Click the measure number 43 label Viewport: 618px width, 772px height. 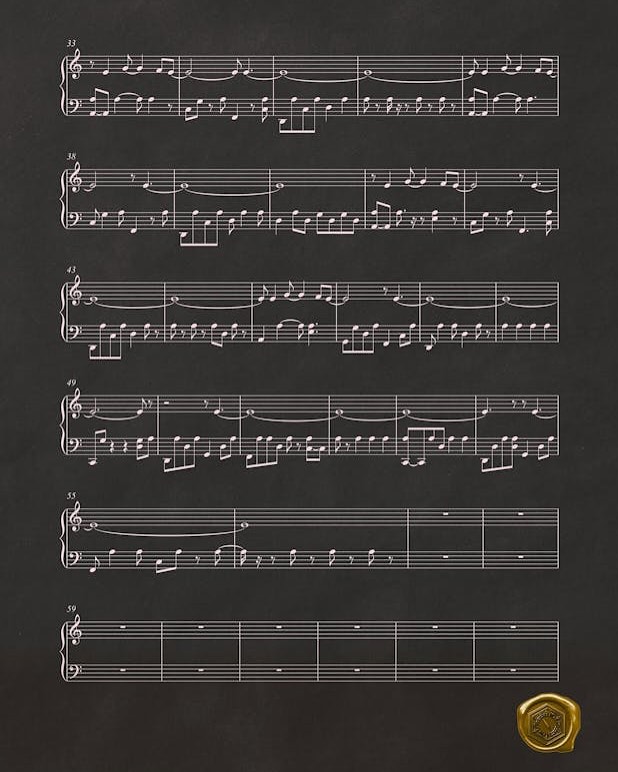pos(71,270)
